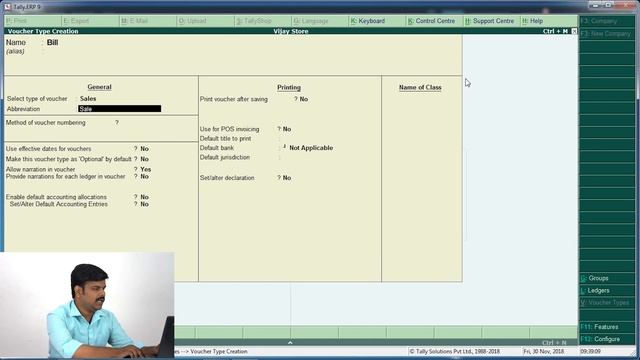The height and width of the screenshot is (360, 640).
Task: Click the (alias) field label
Action: click(x=15, y=51)
